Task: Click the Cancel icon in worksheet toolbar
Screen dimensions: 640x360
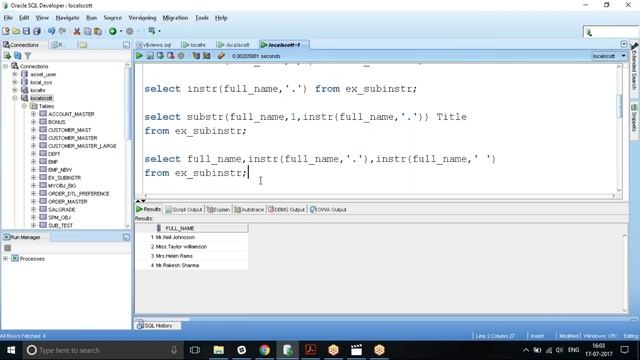Action: click(181, 56)
